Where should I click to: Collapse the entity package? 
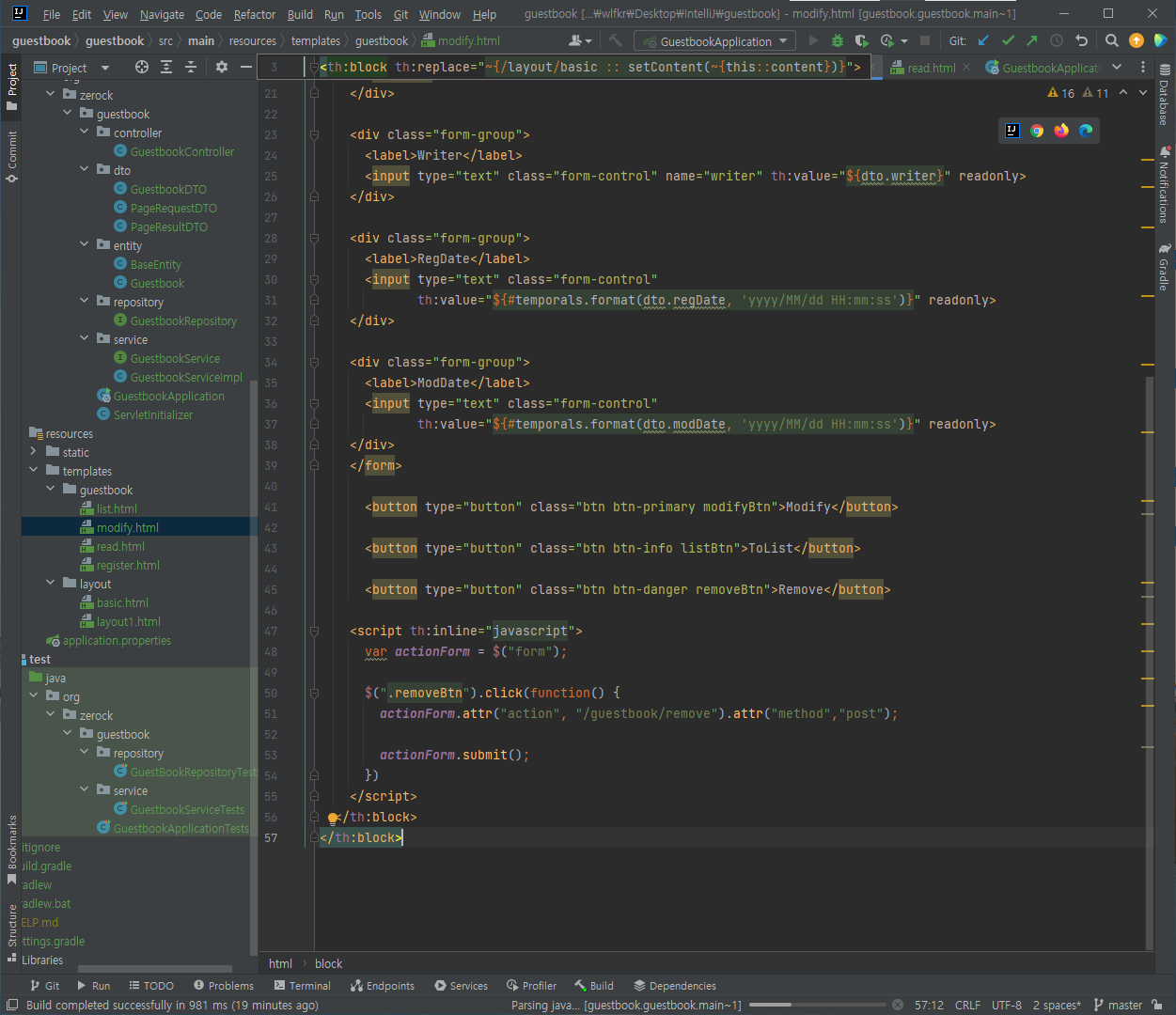pos(84,245)
